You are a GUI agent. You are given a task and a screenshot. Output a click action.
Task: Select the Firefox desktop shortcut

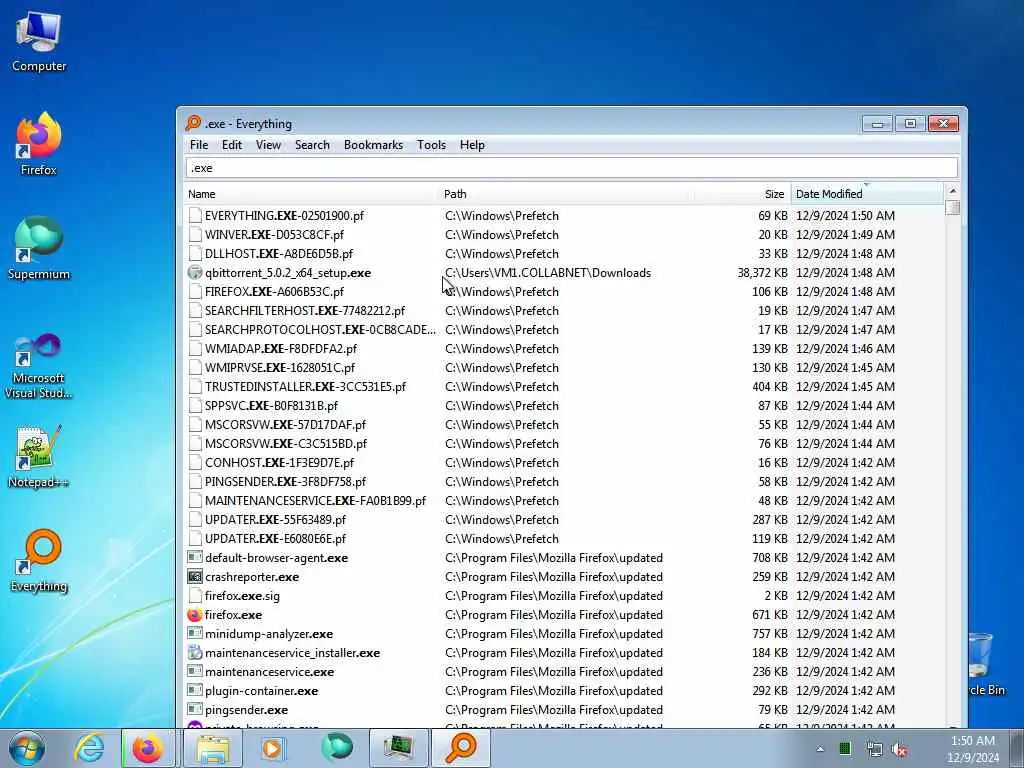tap(39, 144)
